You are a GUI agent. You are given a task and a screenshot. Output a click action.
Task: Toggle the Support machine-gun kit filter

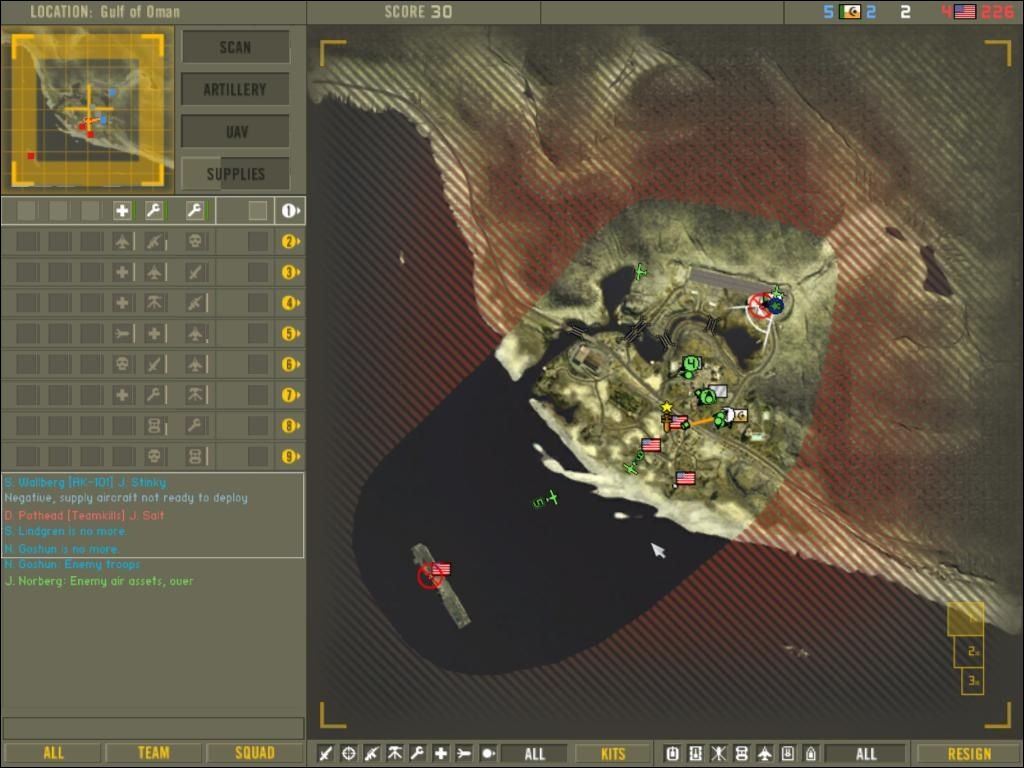[394, 754]
